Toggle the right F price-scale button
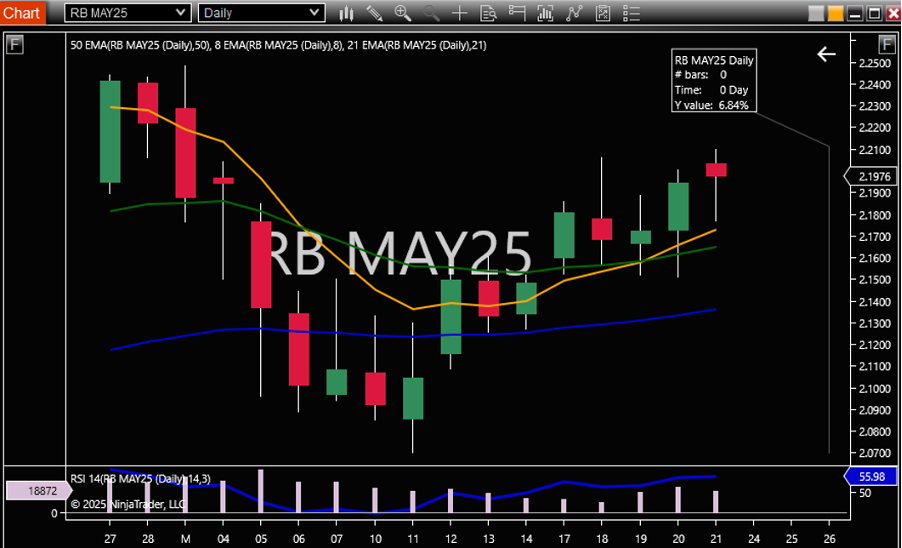902x548 pixels. pyautogui.click(x=886, y=44)
